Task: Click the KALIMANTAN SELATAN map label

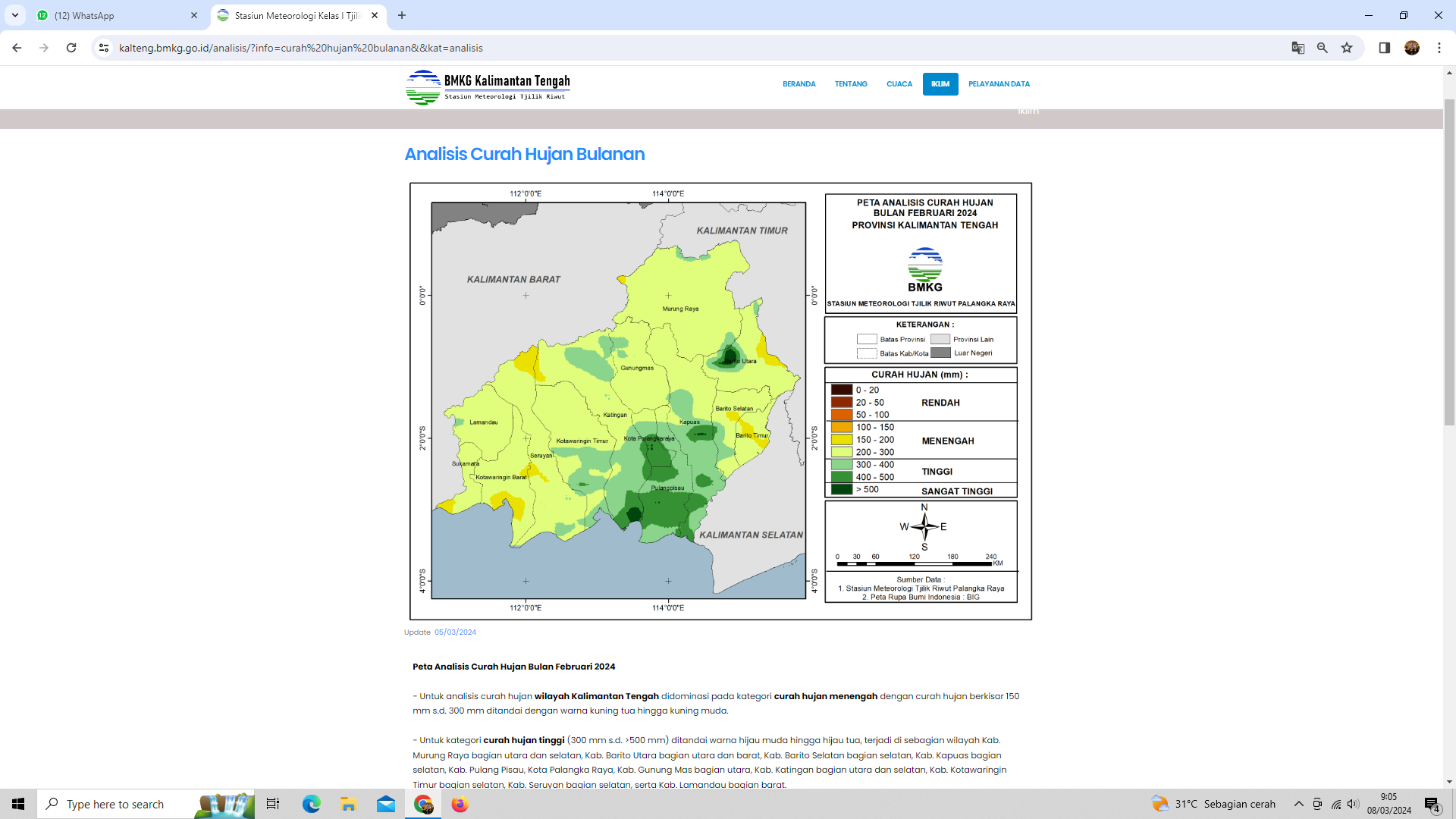Action: click(751, 535)
